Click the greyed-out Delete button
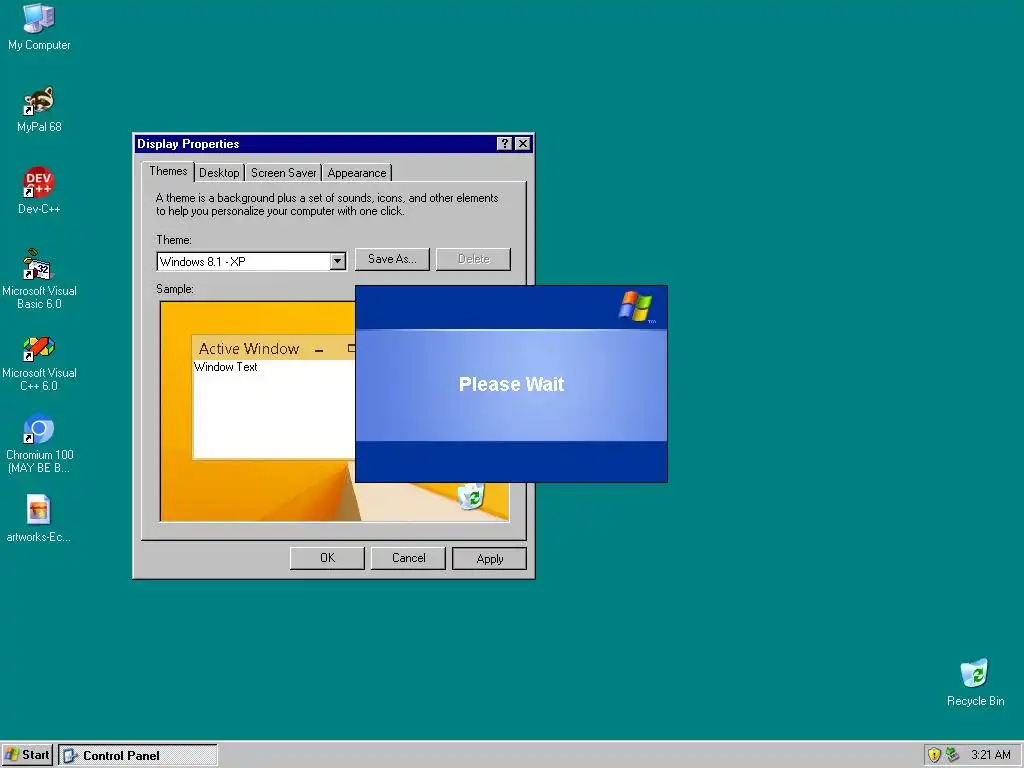 tap(473, 259)
